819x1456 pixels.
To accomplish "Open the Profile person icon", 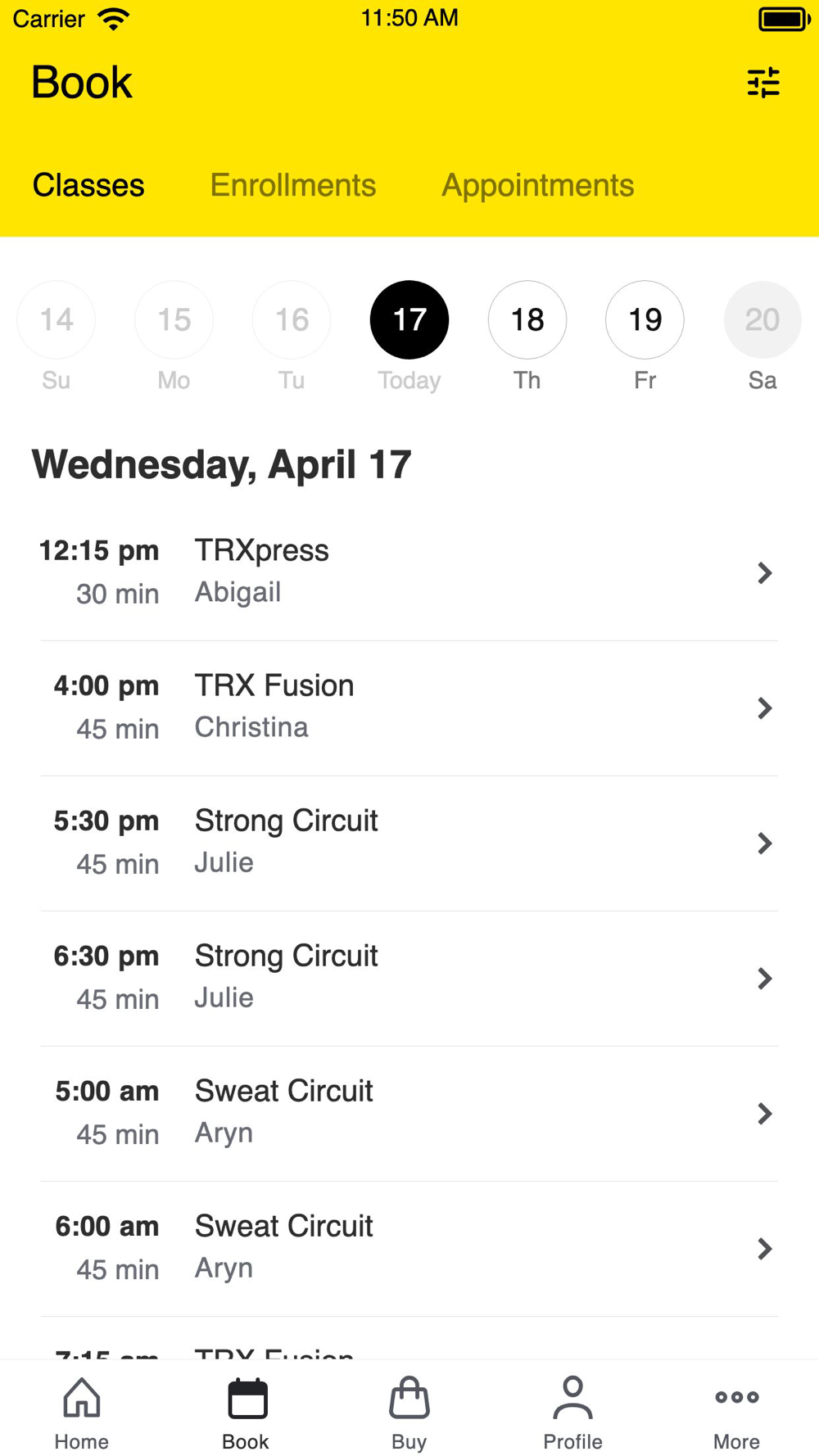I will [x=572, y=1399].
